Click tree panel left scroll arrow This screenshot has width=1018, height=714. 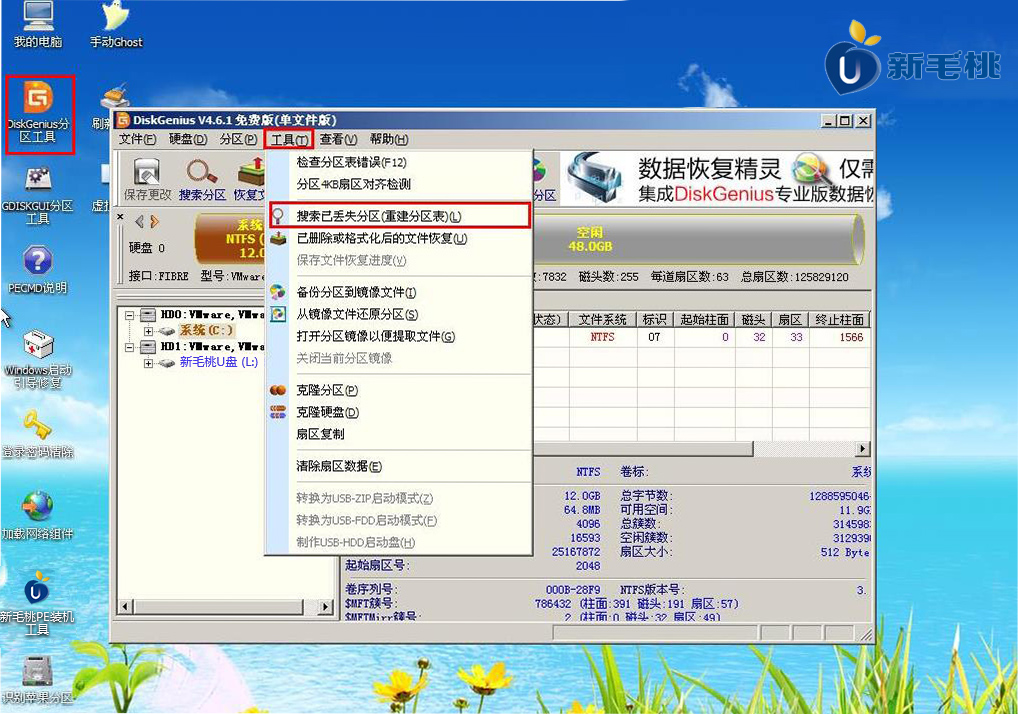[125, 607]
